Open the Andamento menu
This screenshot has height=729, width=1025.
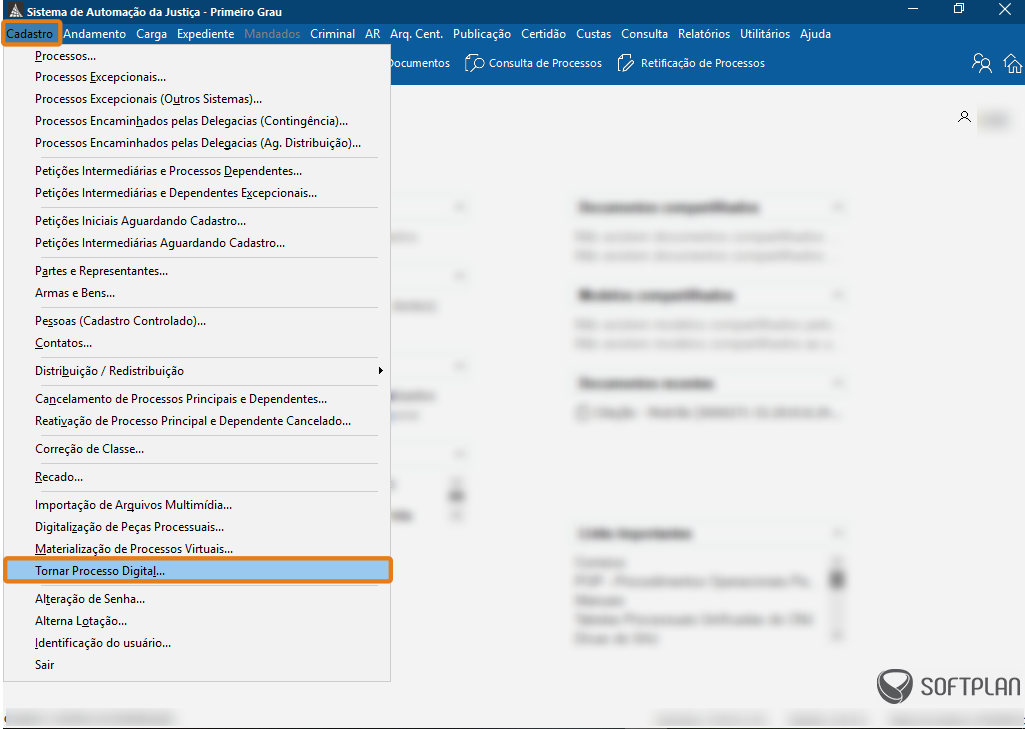coord(95,33)
